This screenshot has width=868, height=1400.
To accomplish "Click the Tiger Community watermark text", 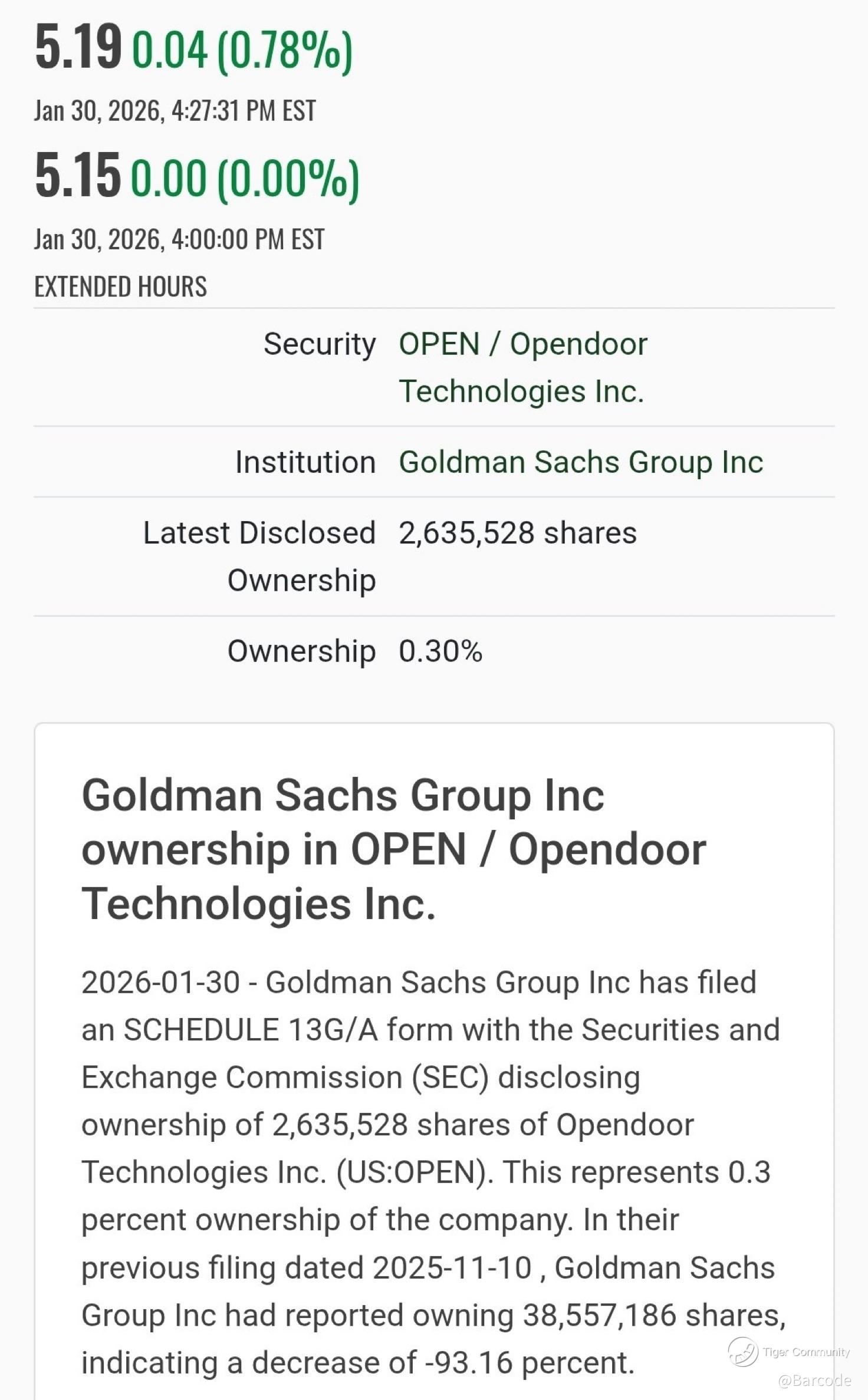I will 805,1352.
